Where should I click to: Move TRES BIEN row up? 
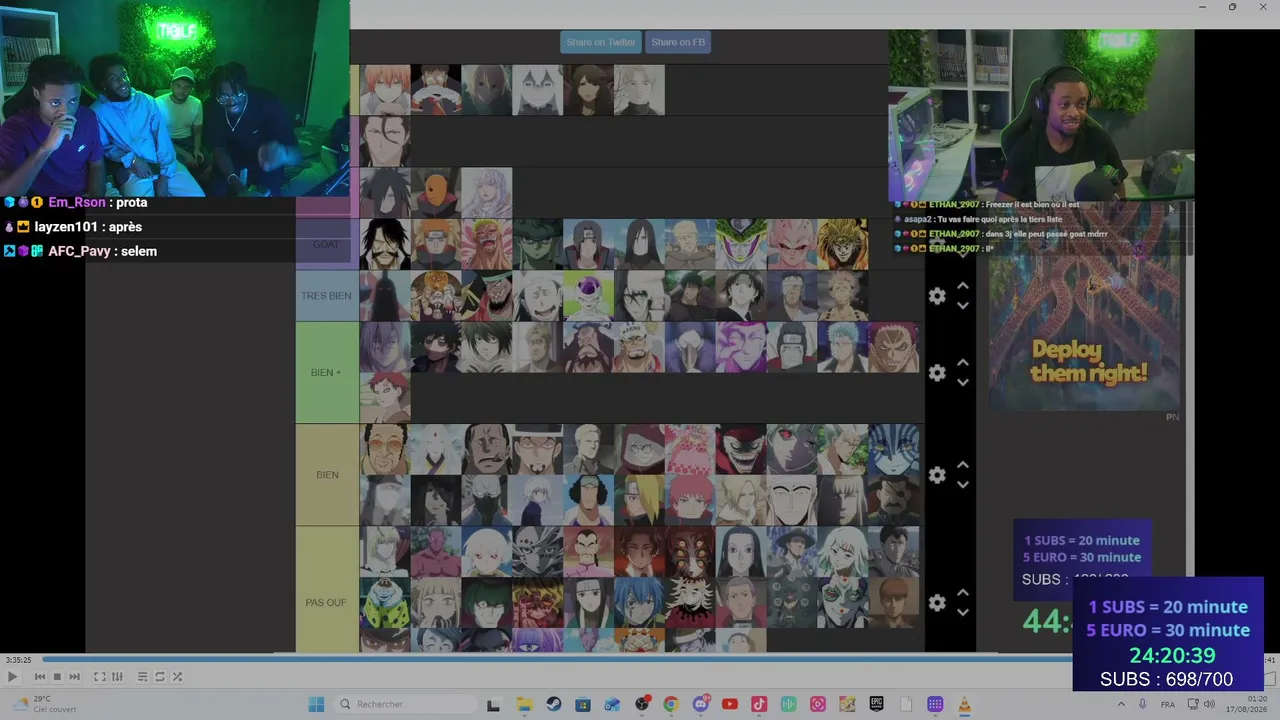[962, 286]
